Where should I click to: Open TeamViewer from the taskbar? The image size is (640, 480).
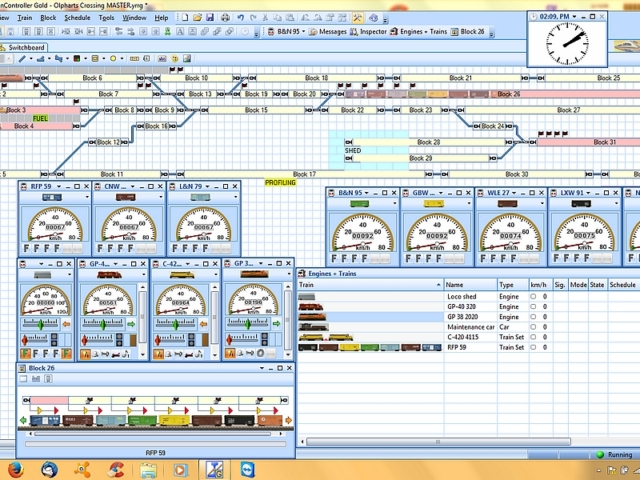[247, 470]
